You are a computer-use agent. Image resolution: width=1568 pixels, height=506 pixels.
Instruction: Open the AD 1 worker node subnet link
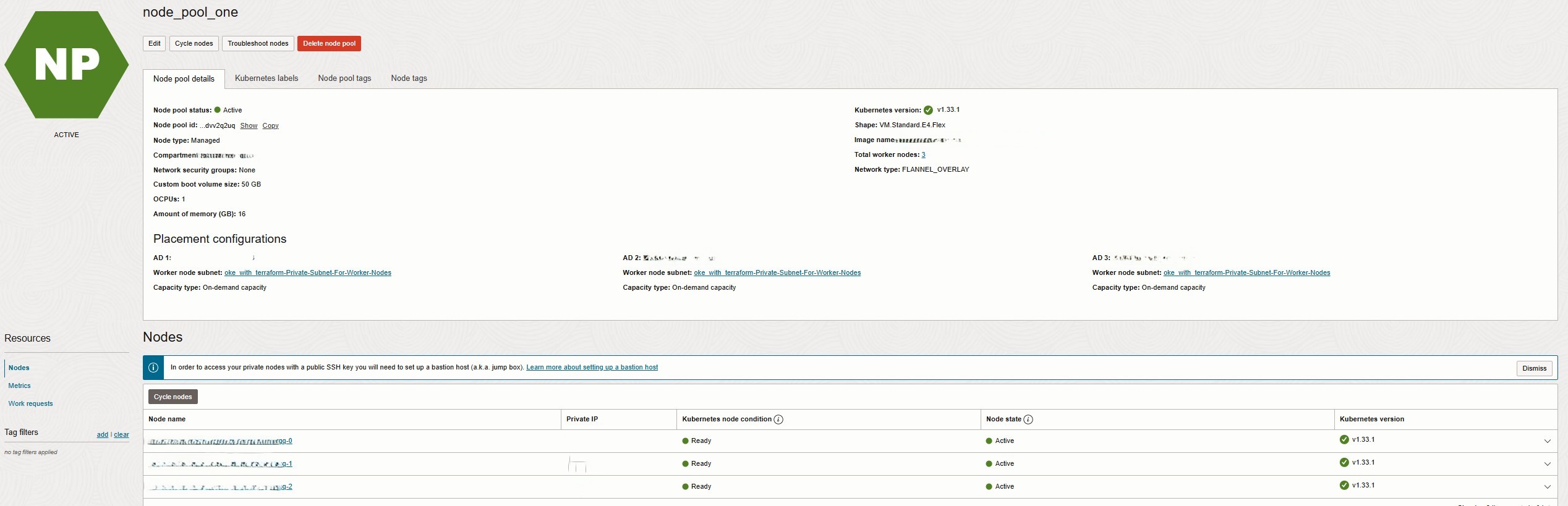pyautogui.click(x=308, y=273)
